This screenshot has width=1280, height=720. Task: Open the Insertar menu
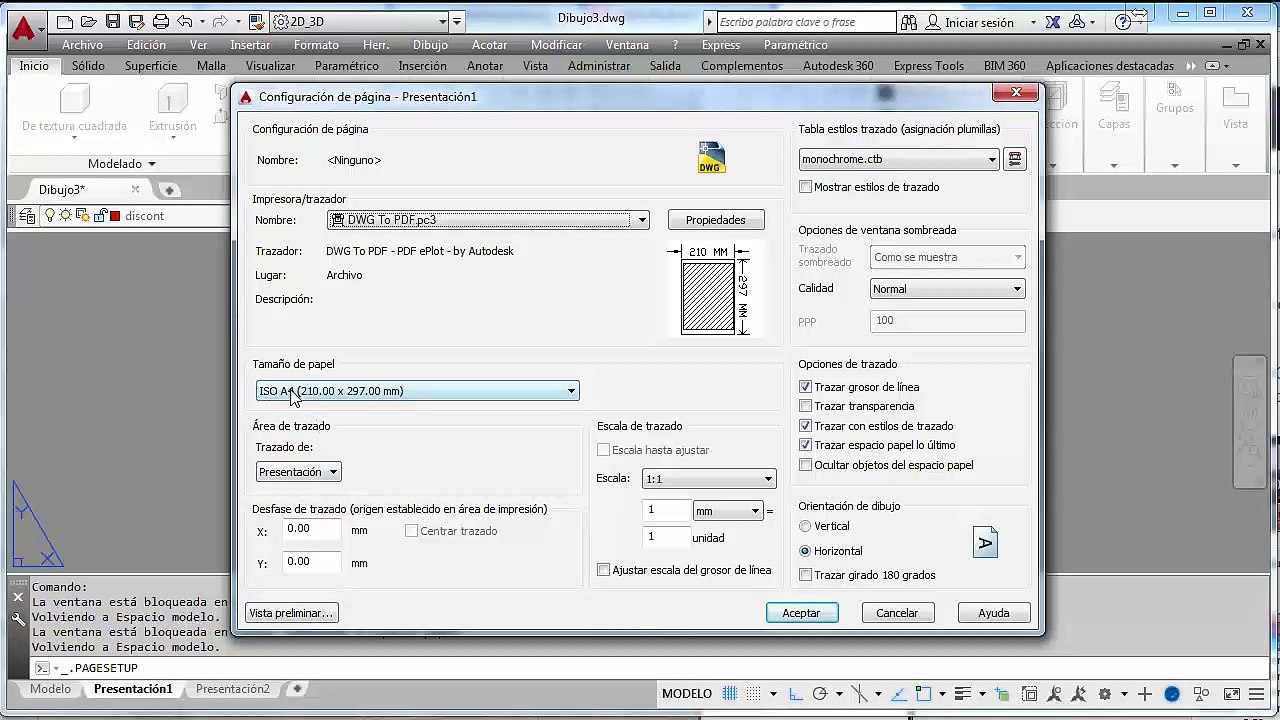(250, 45)
